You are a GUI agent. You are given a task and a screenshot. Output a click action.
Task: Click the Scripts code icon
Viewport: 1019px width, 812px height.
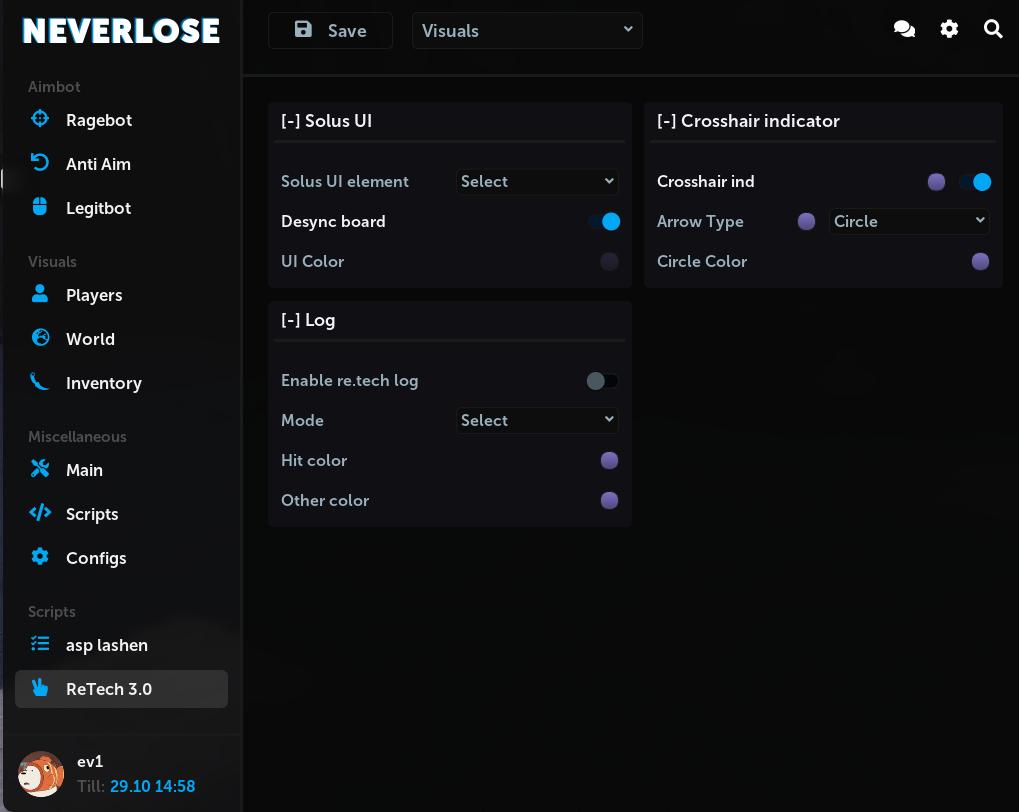[x=40, y=513]
